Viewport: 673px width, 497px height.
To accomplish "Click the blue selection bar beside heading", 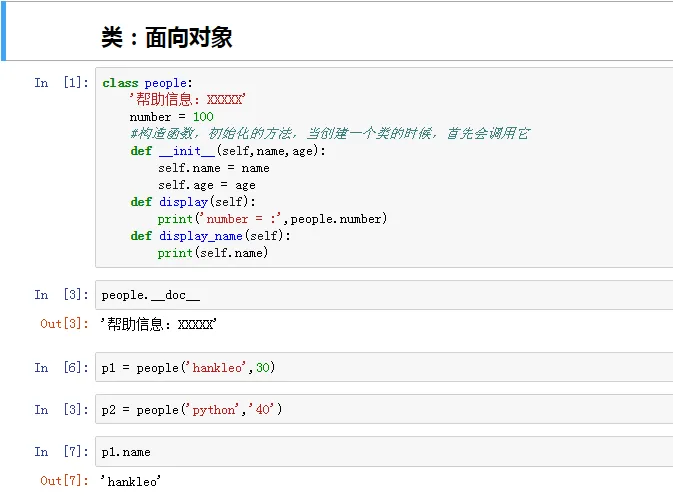I will pos(3,32).
